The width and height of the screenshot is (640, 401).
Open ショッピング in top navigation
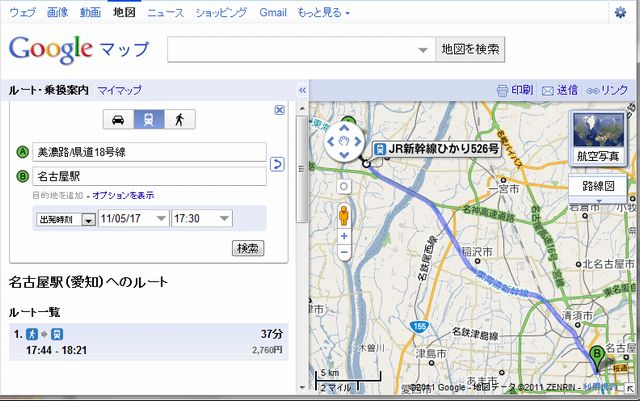(221, 13)
